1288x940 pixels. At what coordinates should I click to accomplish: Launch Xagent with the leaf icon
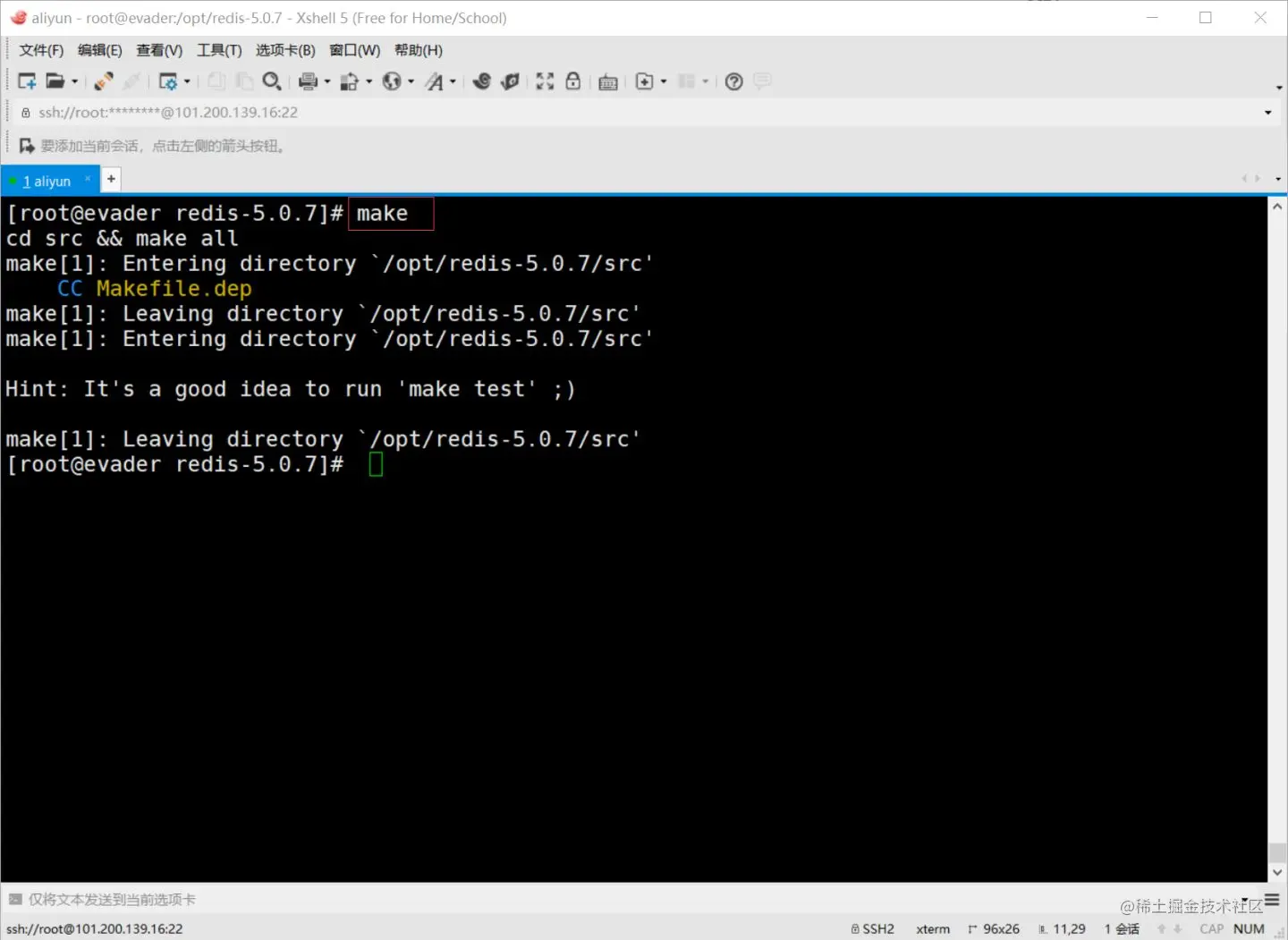pos(510,81)
